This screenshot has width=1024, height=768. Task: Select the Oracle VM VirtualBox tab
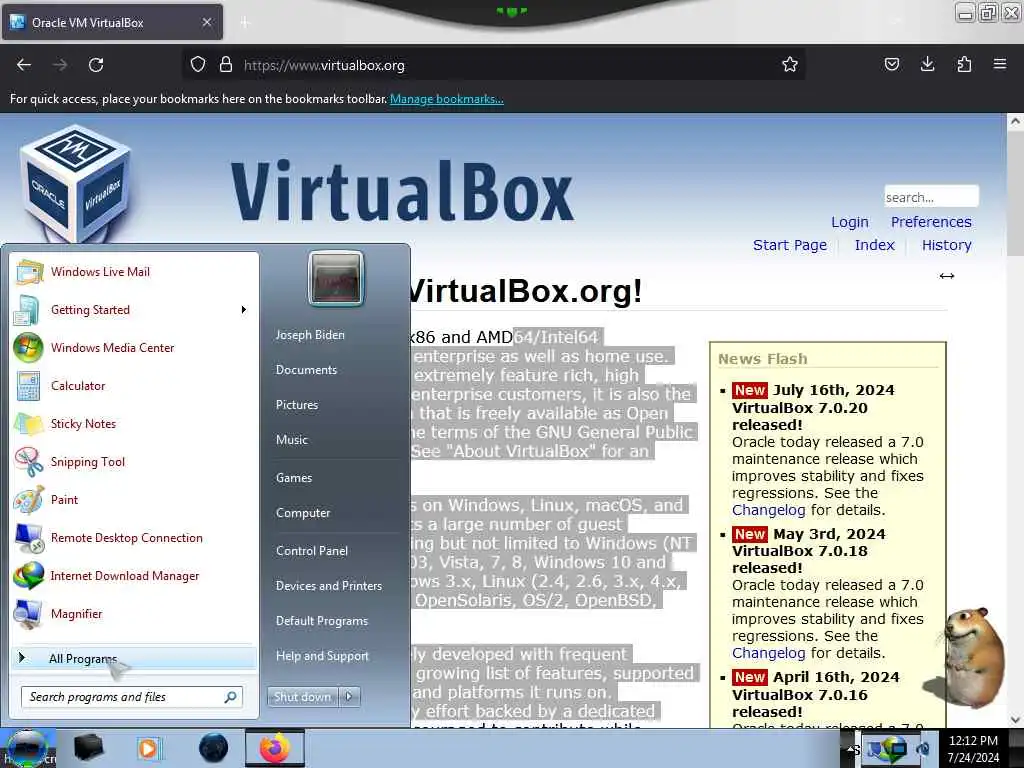112,22
